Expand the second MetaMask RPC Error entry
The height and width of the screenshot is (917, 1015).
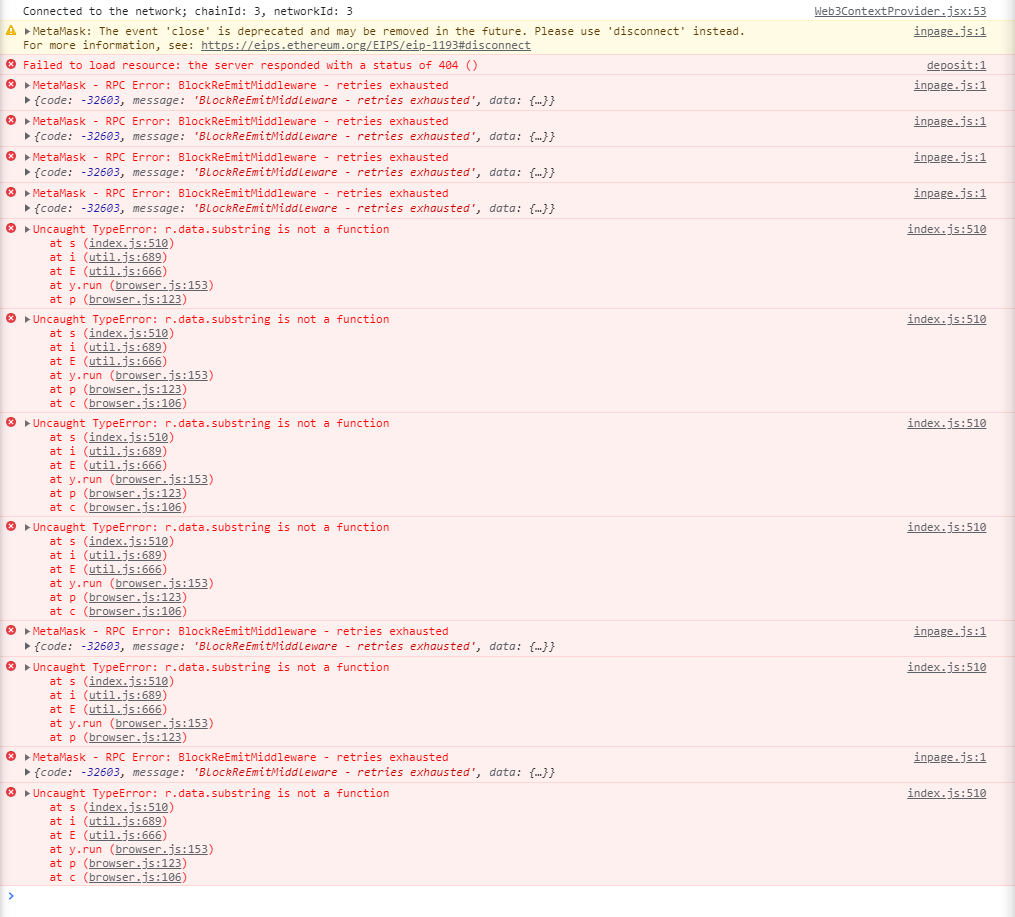tap(27, 122)
